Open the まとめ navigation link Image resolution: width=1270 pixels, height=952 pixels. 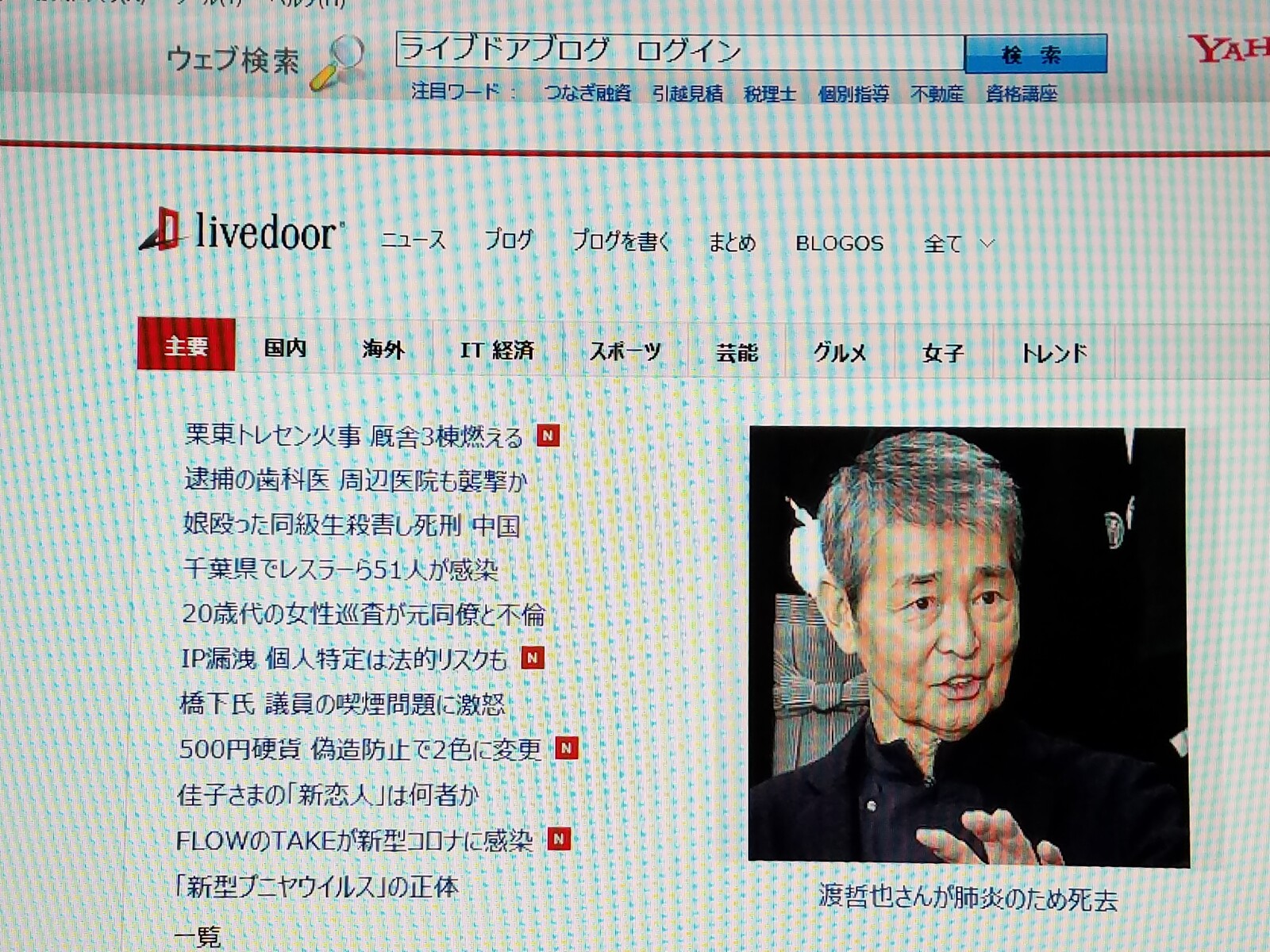click(732, 243)
